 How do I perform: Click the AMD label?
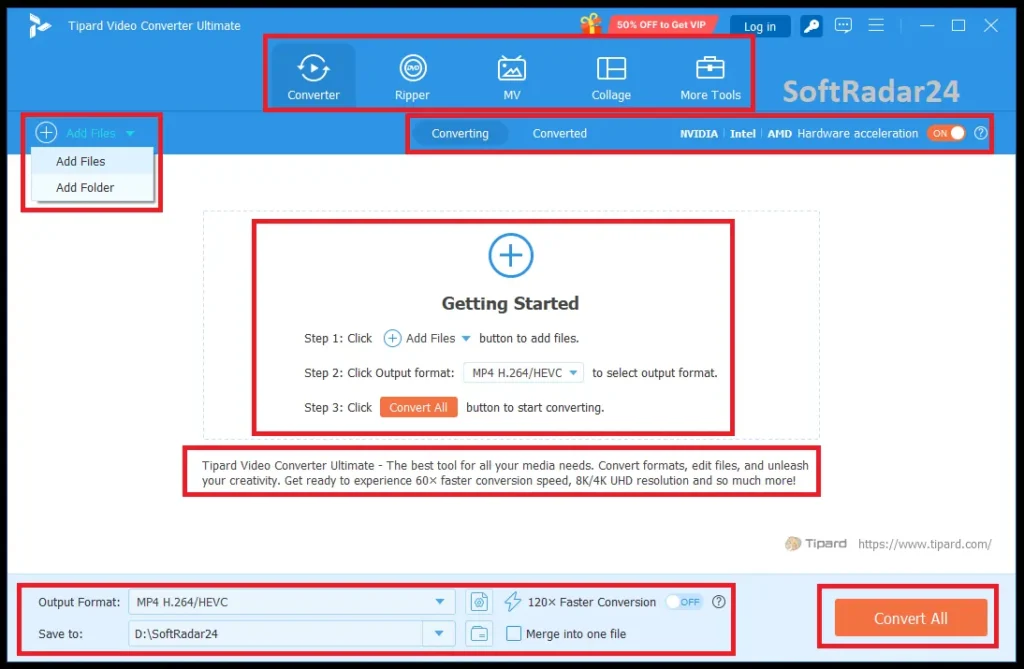pyautogui.click(x=779, y=133)
